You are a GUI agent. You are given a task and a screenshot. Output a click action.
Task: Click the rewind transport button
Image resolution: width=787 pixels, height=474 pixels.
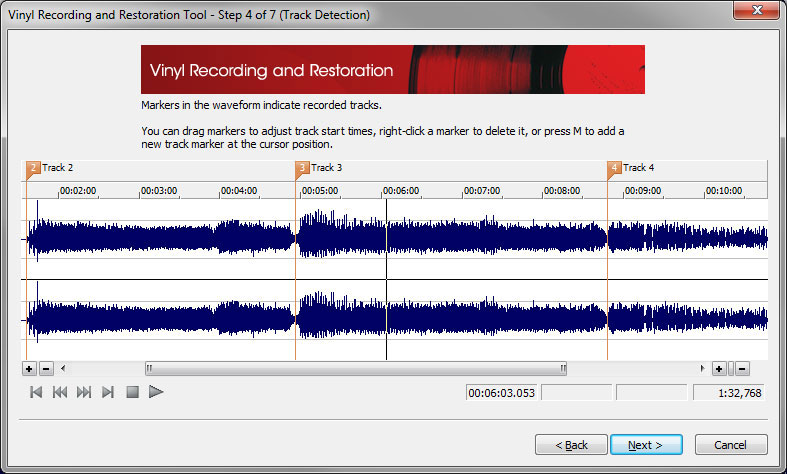pos(60,392)
